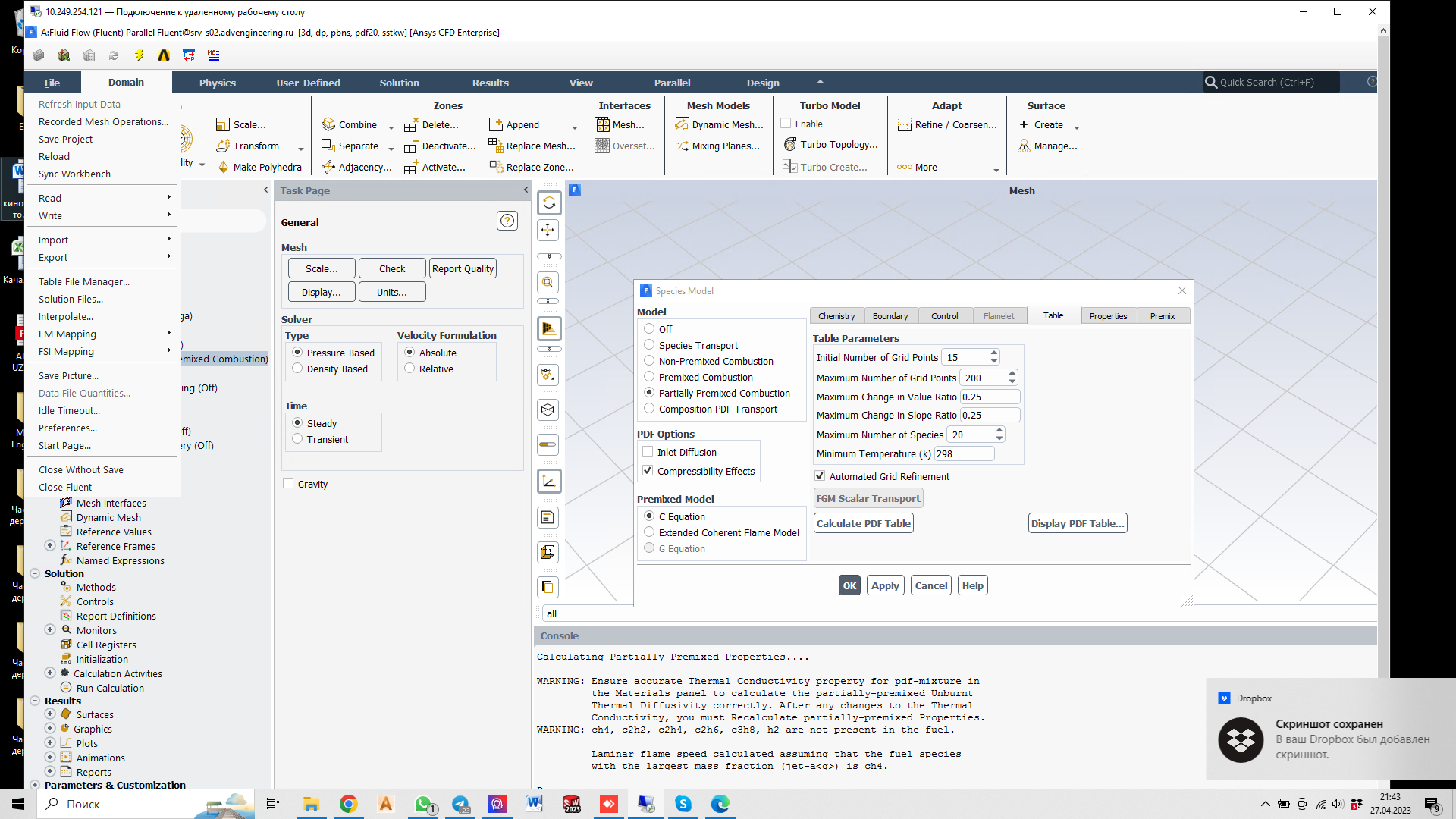
Task: Open Microsoft Word from the taskbar
Action: click(x=535, y=804)
